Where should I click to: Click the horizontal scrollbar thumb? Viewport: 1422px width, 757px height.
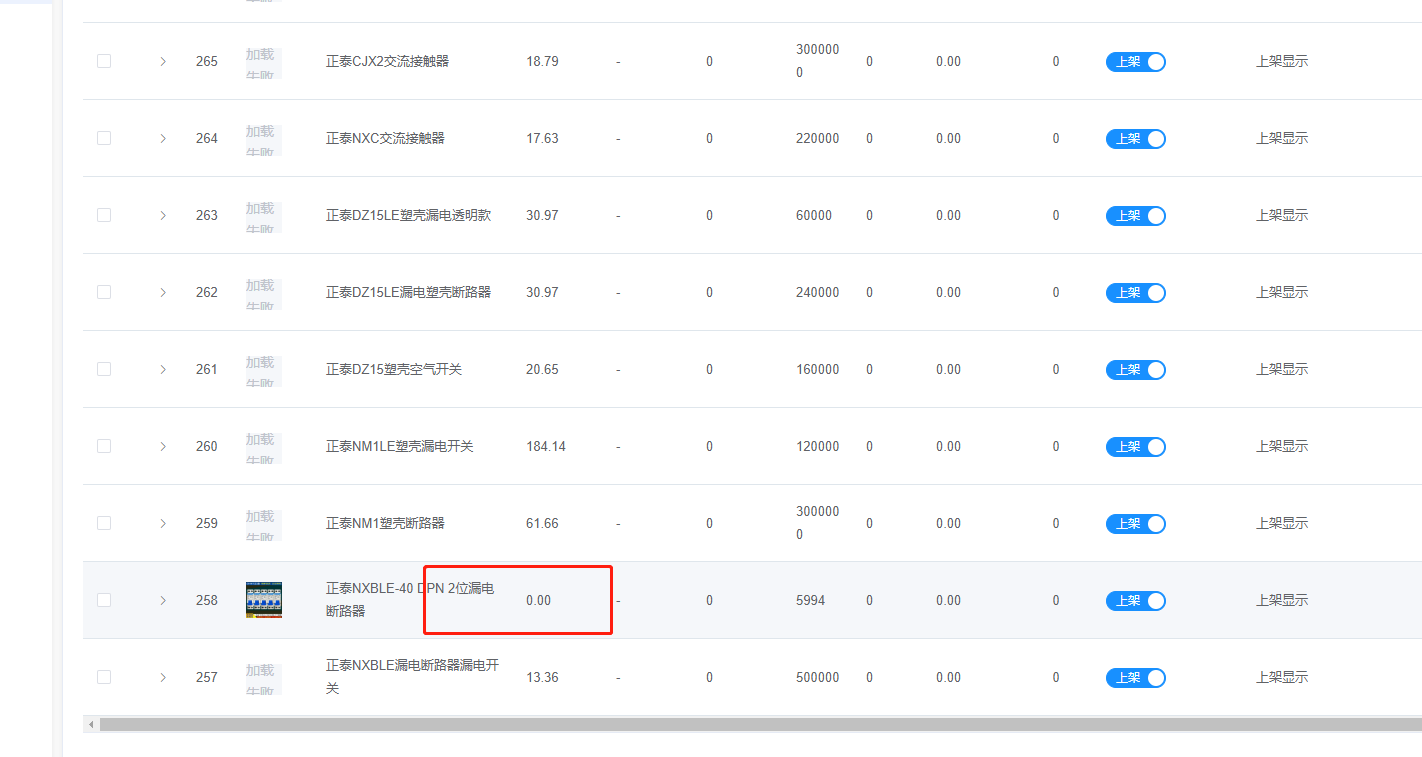pyautogui.click(x=760, y=724)
